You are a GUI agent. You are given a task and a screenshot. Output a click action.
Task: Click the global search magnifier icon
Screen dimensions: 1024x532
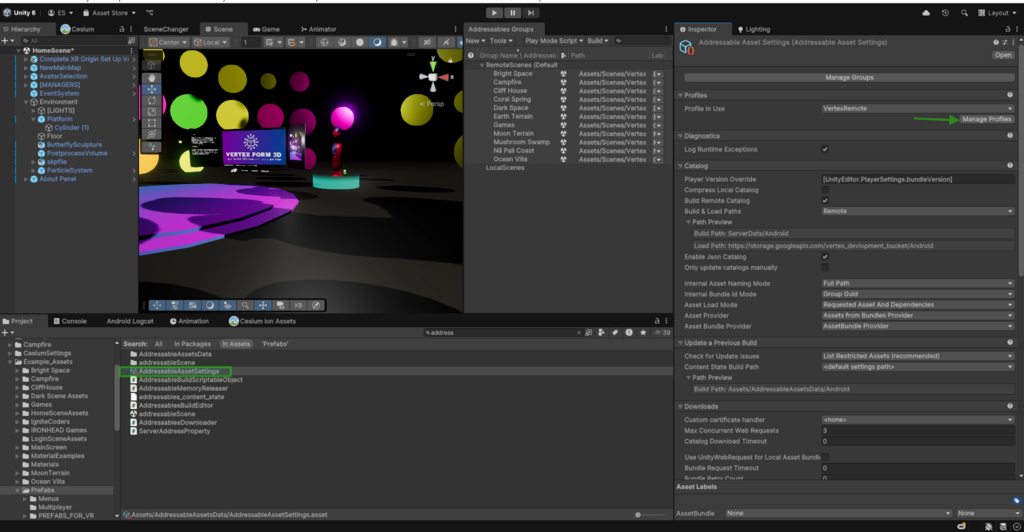965,13
